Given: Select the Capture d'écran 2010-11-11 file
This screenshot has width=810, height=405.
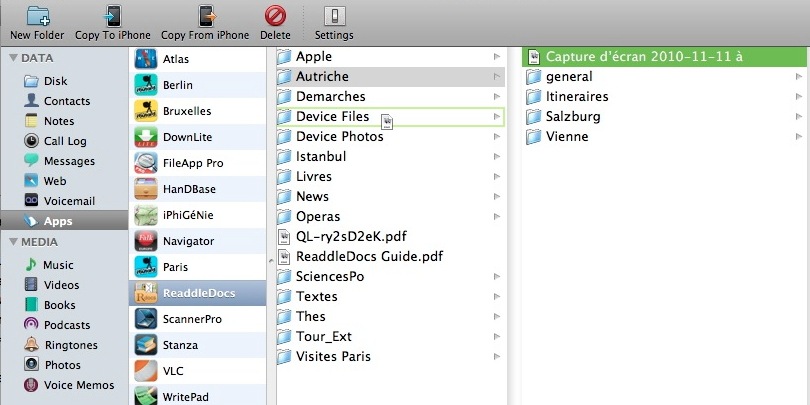Looking at the screenshot, I should tap(643, 57).
